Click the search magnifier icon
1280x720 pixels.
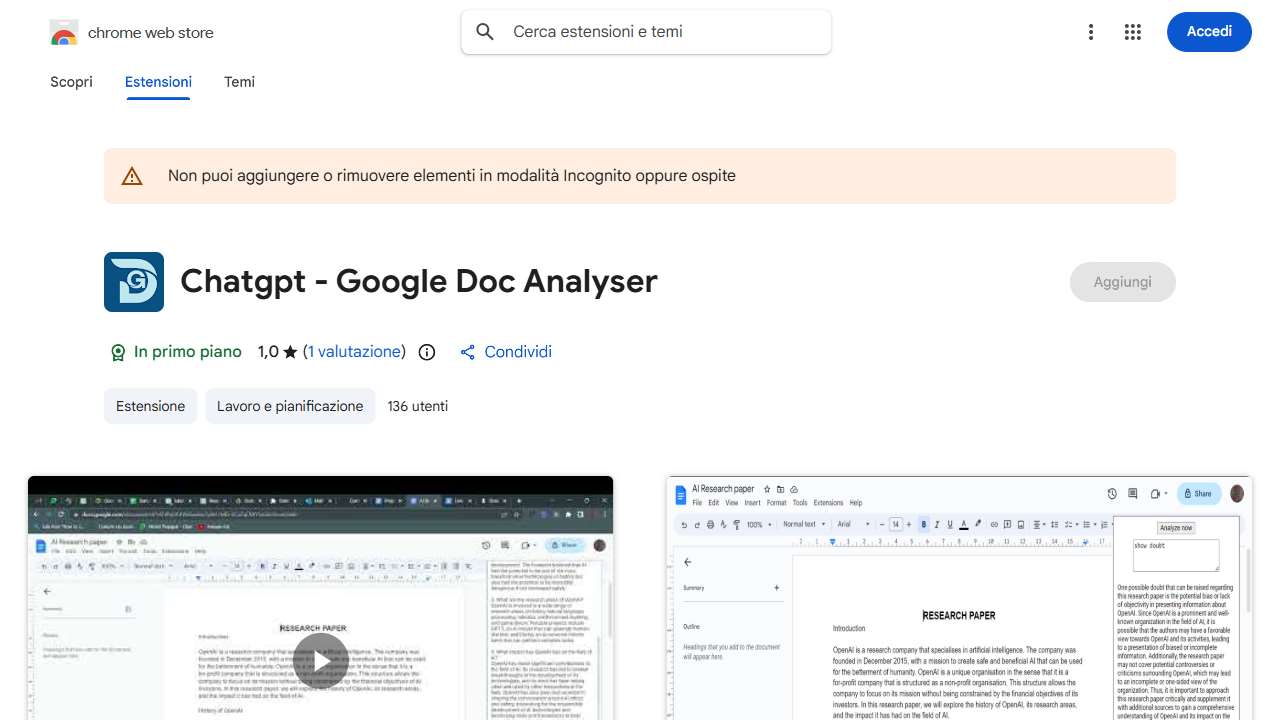(x=484, y=32)
